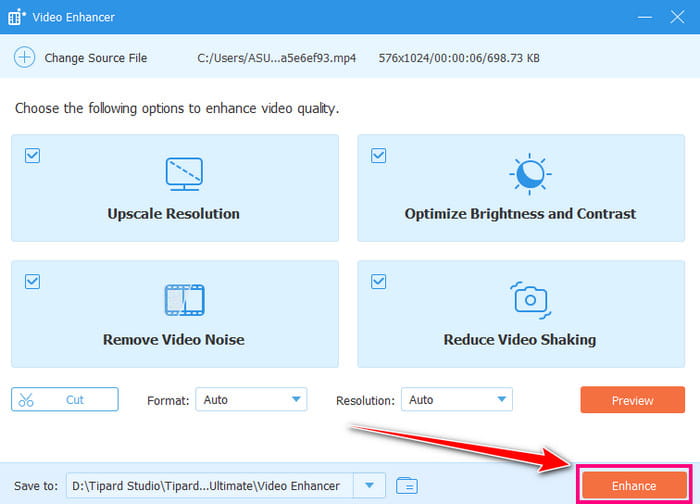Click the Upscale Resolution label
700x504 pixels.
click(174, 214)
